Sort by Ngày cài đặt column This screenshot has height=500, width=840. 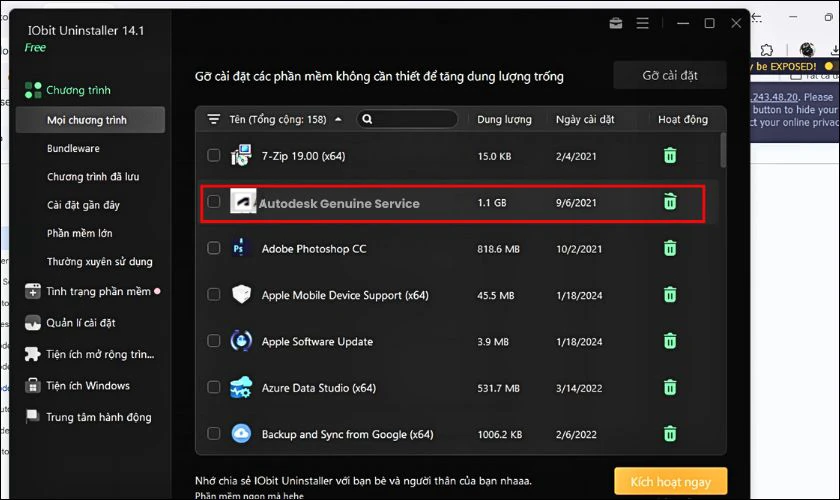tap(585, 120)
